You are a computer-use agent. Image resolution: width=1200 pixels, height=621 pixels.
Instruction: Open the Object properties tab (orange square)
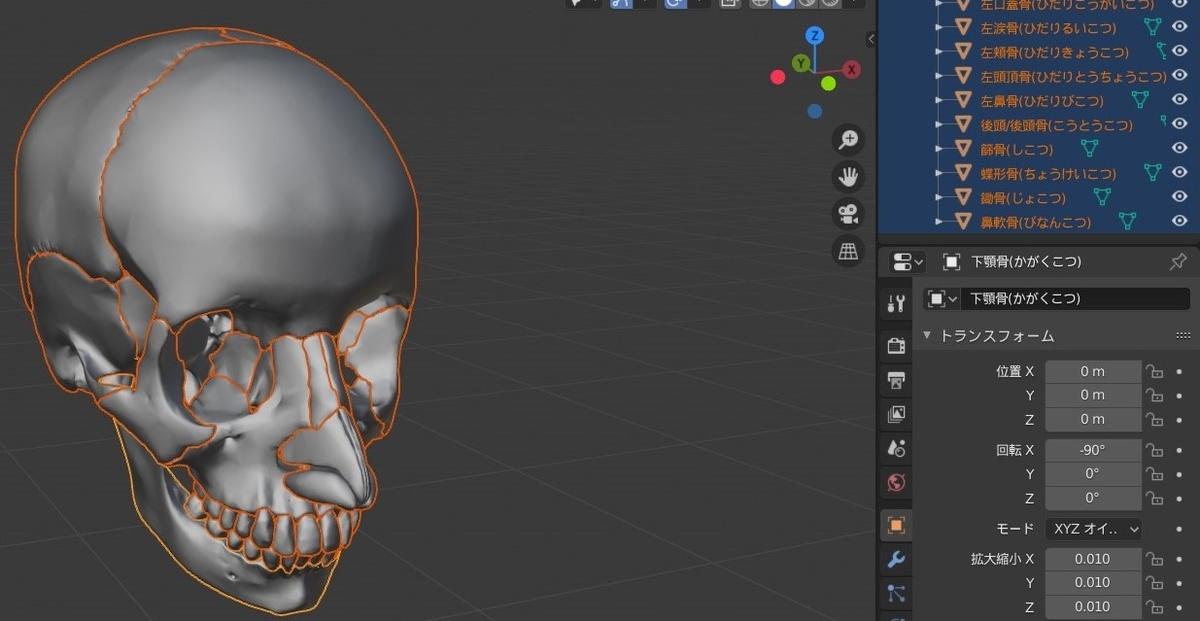coord(896,525)
